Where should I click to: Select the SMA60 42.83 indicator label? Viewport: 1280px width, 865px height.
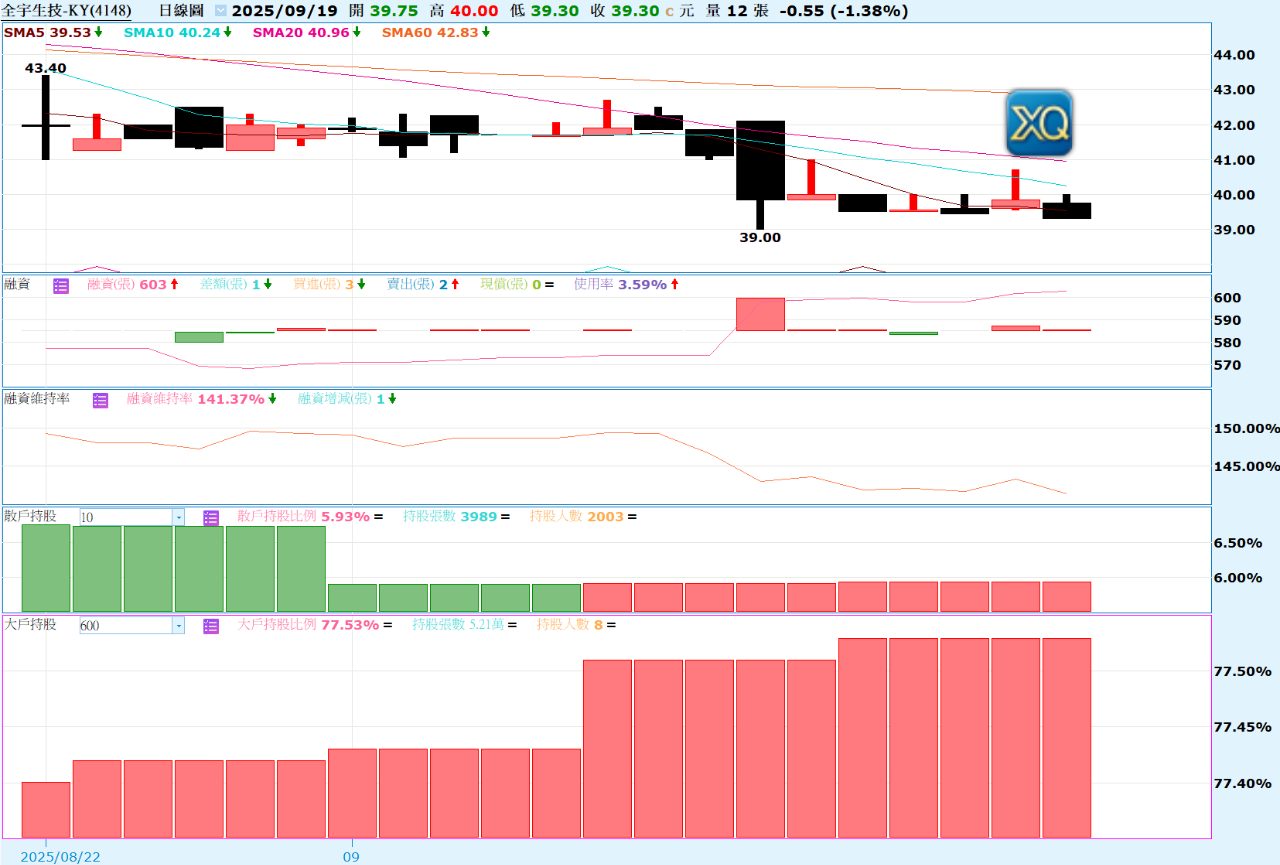coord(435,32)
